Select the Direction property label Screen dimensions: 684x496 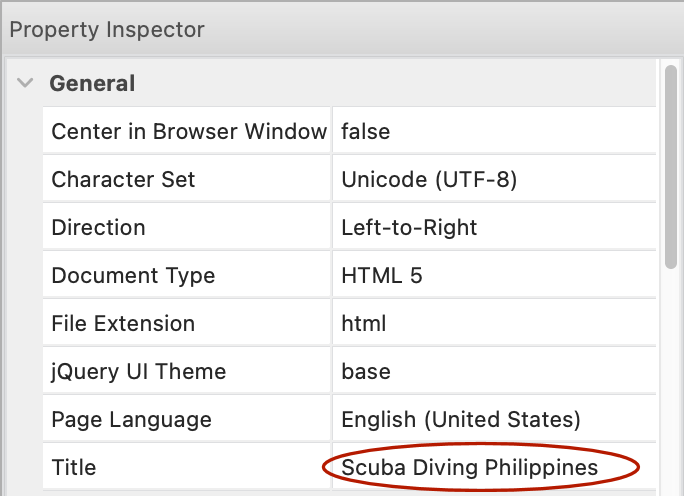click(x=98, y=228)
